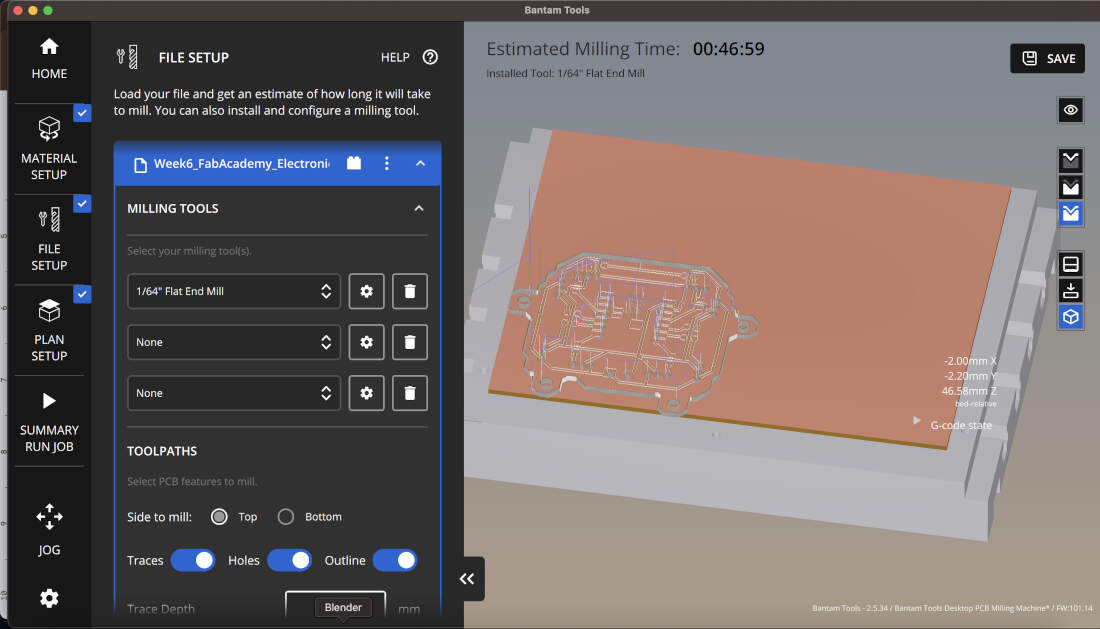
Task: Toggle the Holes switch off
Action: (x=289, y=560)
